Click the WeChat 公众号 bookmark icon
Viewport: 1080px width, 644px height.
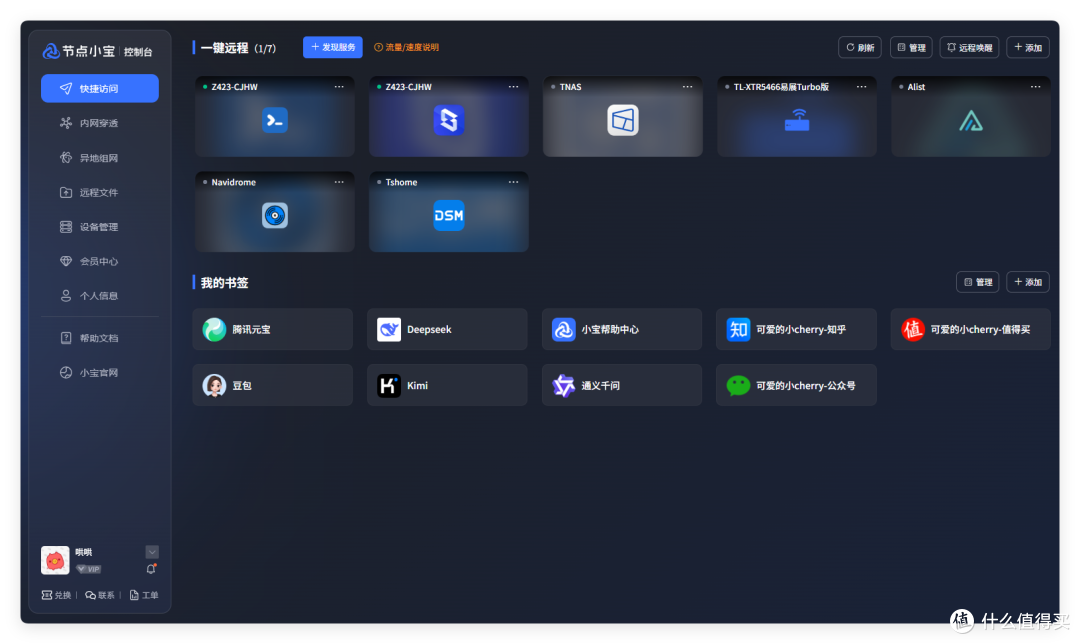pos(738,385)
